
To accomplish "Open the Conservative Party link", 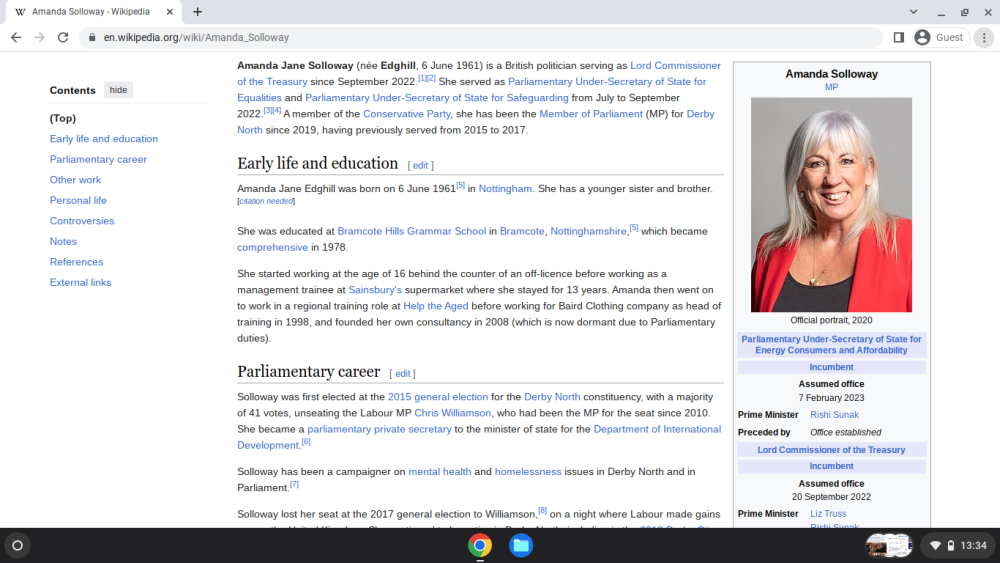I will coord(406,113).
